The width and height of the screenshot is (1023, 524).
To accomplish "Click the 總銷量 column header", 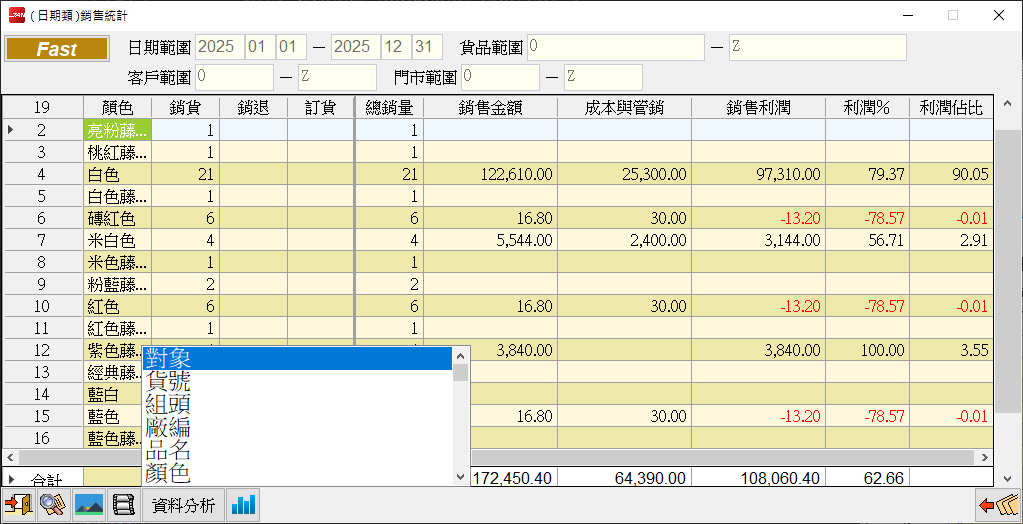I will click(x=389, y=107).
